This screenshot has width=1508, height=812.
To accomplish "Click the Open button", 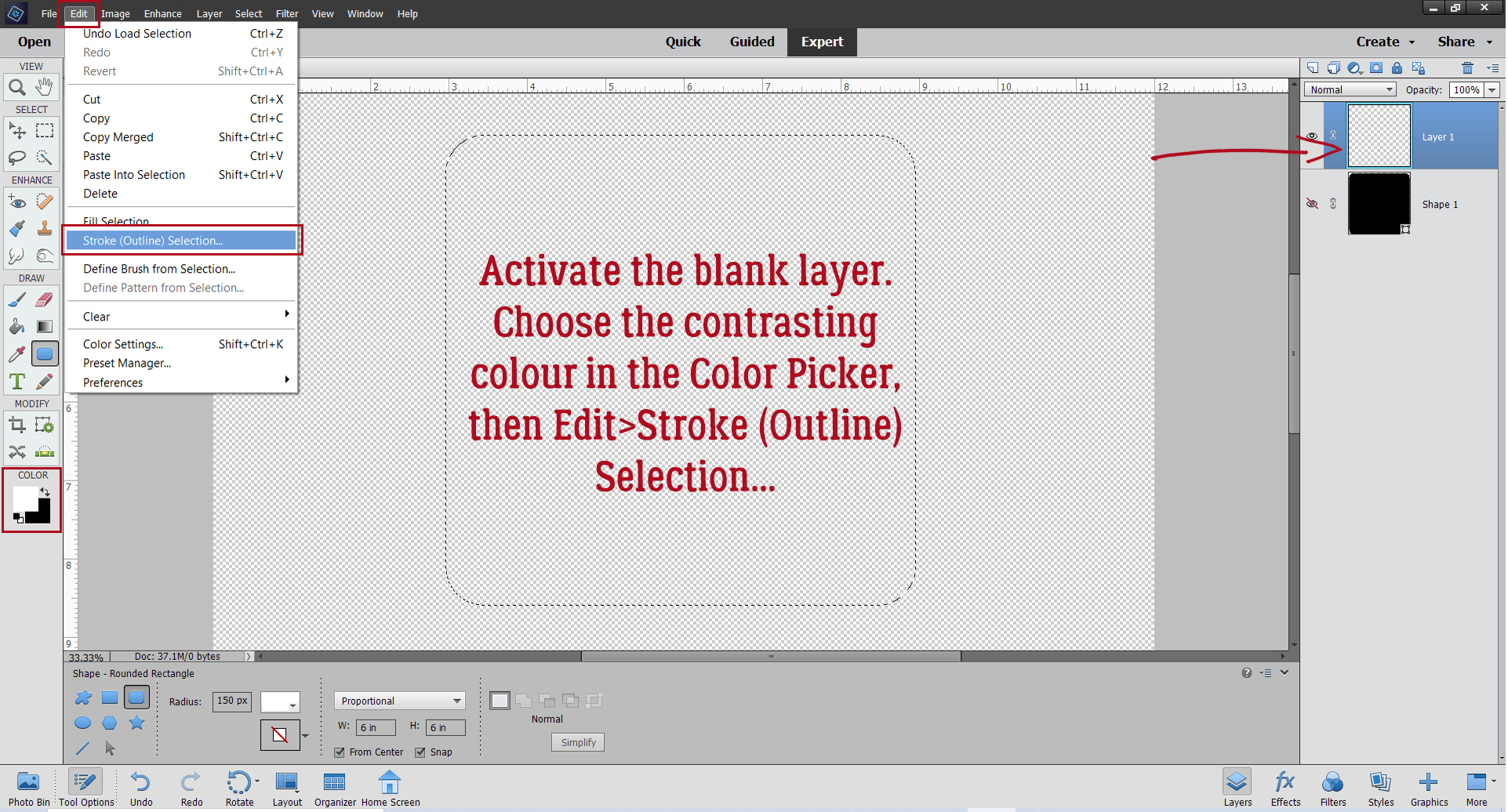I will pyautogui.click(x=35, y=42).
